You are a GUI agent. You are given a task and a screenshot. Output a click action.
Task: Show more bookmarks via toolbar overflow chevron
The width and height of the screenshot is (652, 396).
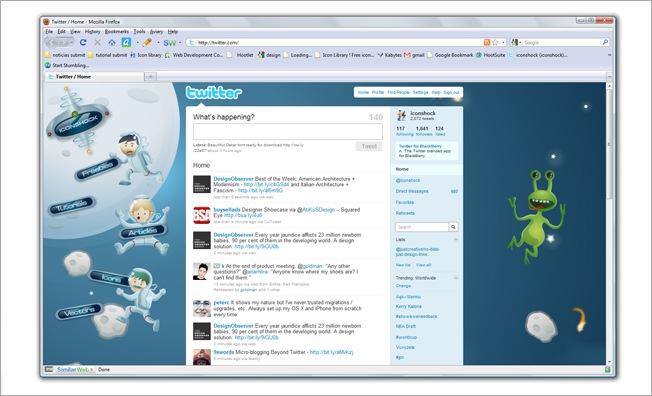609,55
